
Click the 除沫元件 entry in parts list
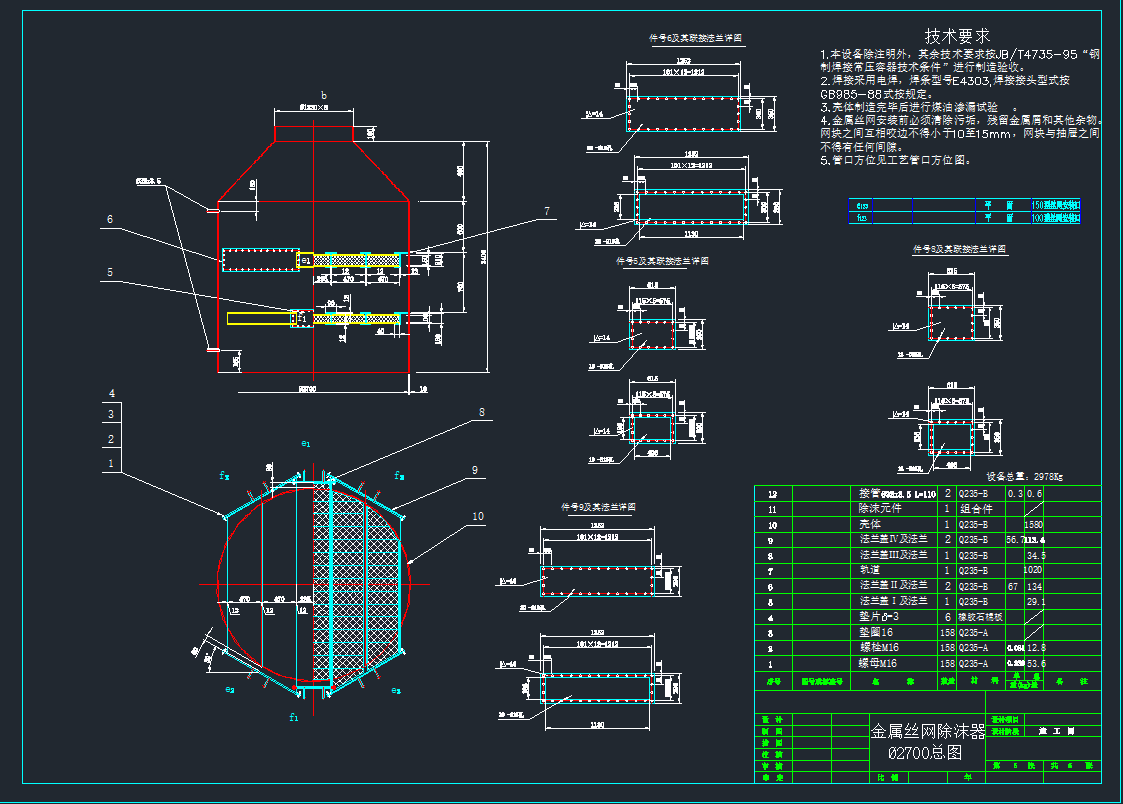click(x=881, y=509)
